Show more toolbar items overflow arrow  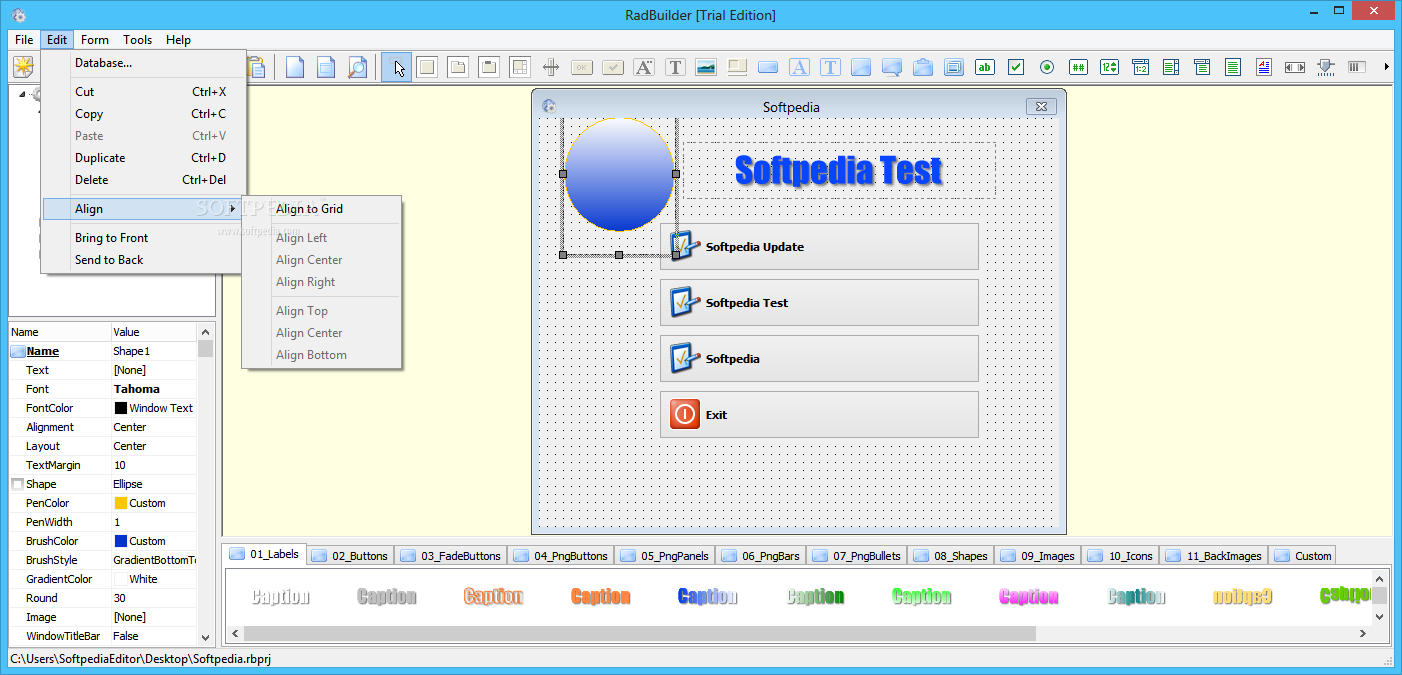pyautogui.click(x=1387, y=67)
